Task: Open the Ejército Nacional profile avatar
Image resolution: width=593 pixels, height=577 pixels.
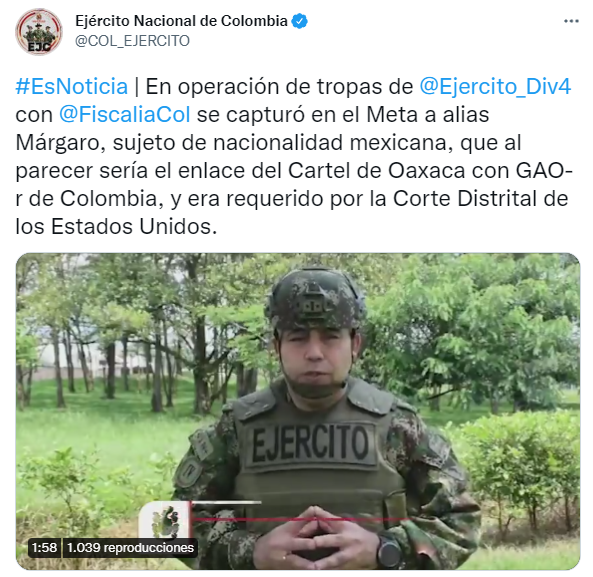Action: [39, 31]
